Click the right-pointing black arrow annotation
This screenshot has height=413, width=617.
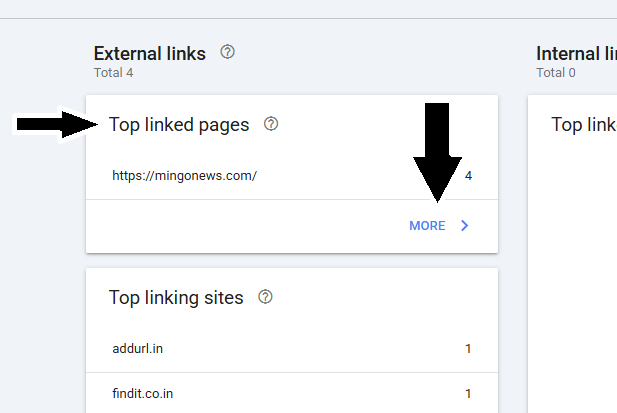pyautogui.click(x=57, y=125)
